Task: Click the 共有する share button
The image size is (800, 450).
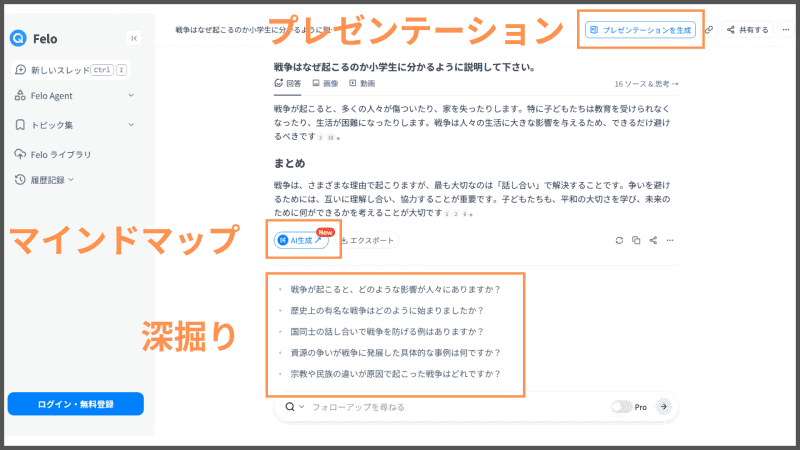Action: (747, 30)
